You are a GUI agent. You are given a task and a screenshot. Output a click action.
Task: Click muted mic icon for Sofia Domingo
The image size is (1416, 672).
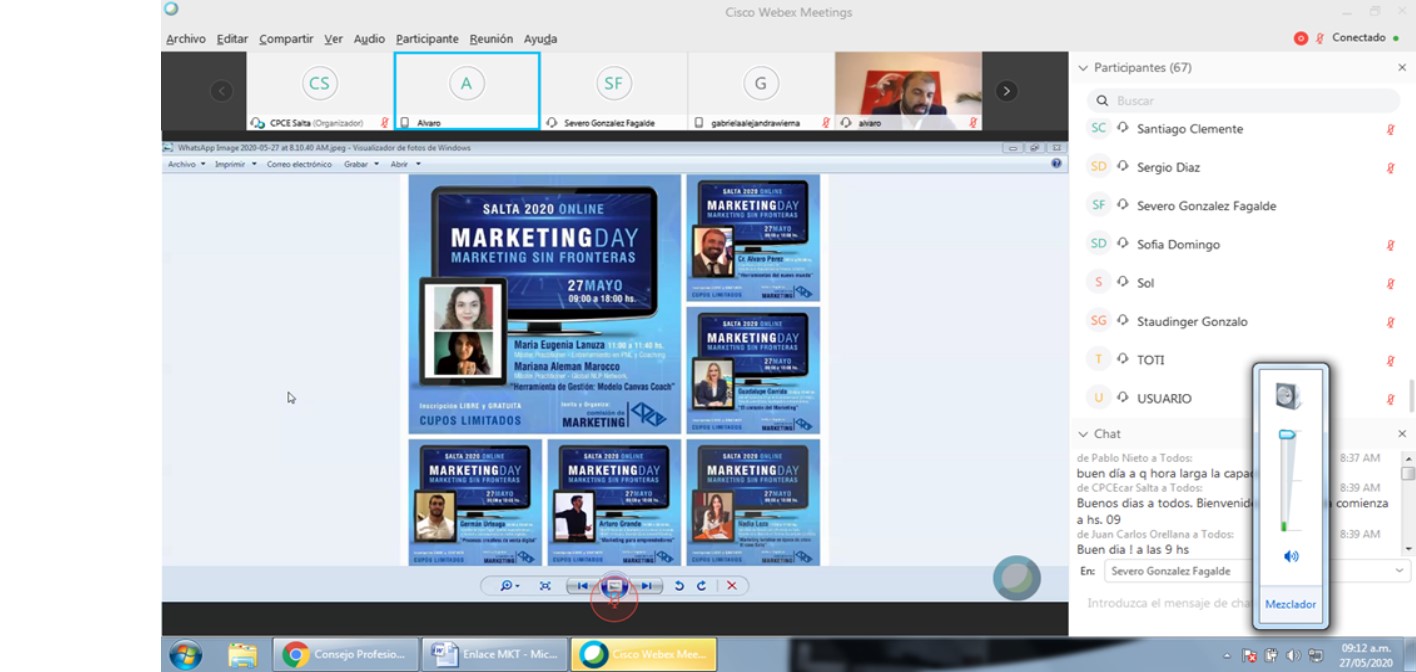point(1390,245)
